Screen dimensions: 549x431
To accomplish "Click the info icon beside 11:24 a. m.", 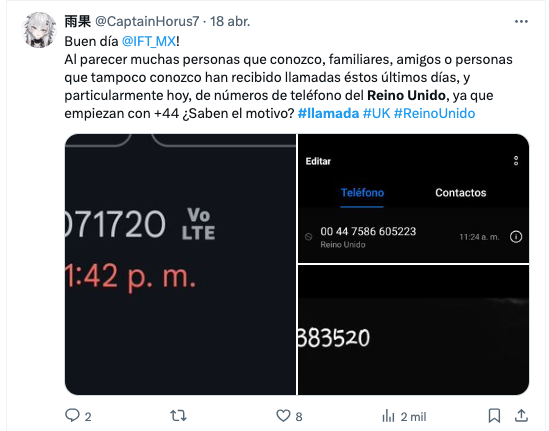I will pyautogui.click(x=516, y=237).
